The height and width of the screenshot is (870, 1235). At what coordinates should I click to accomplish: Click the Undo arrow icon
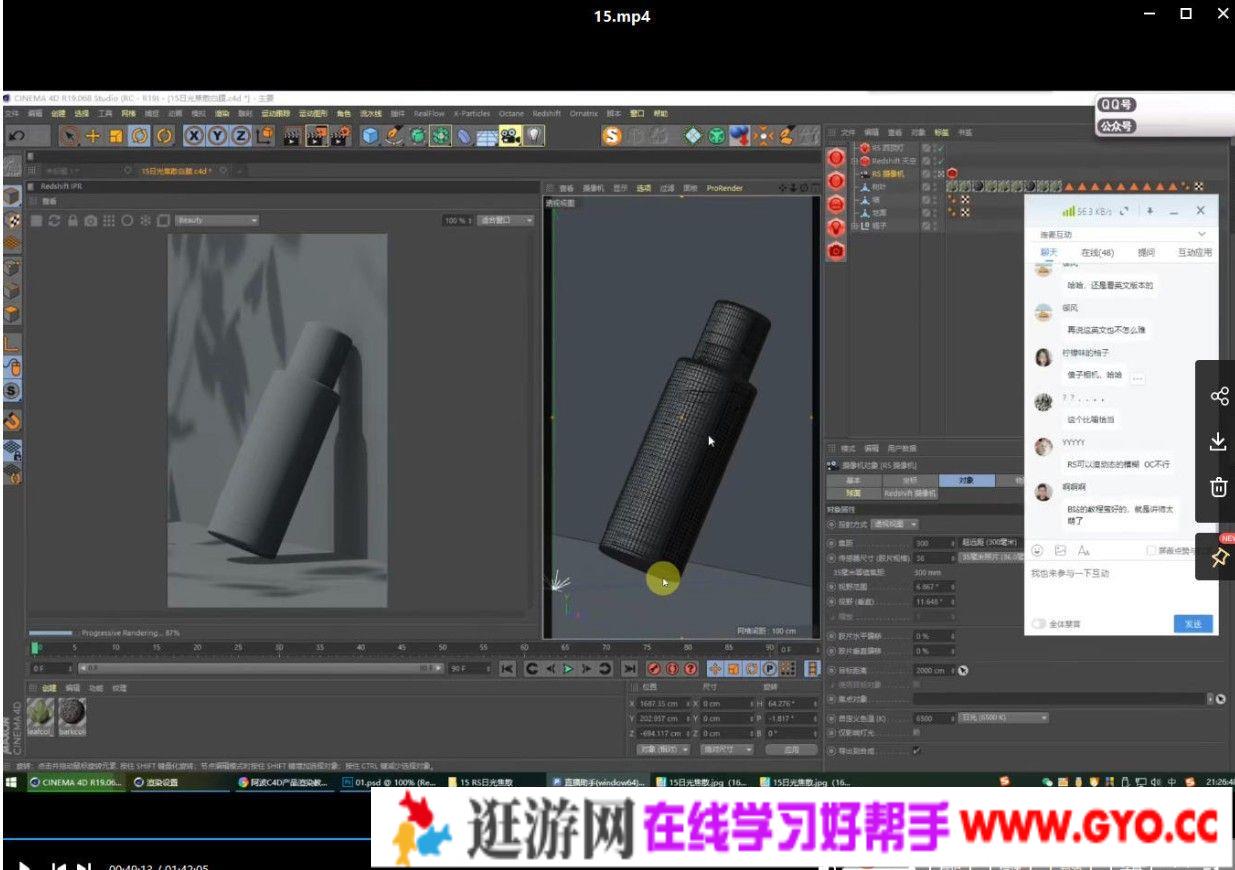click(x=15, y=137)
